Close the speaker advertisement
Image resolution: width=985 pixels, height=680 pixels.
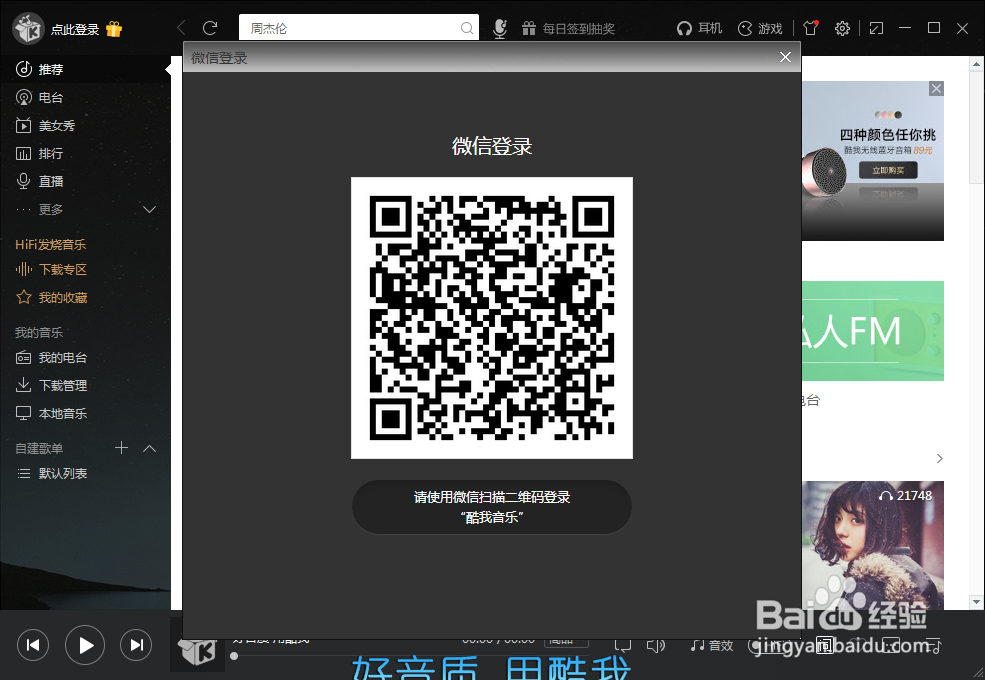tap(936, 89)
